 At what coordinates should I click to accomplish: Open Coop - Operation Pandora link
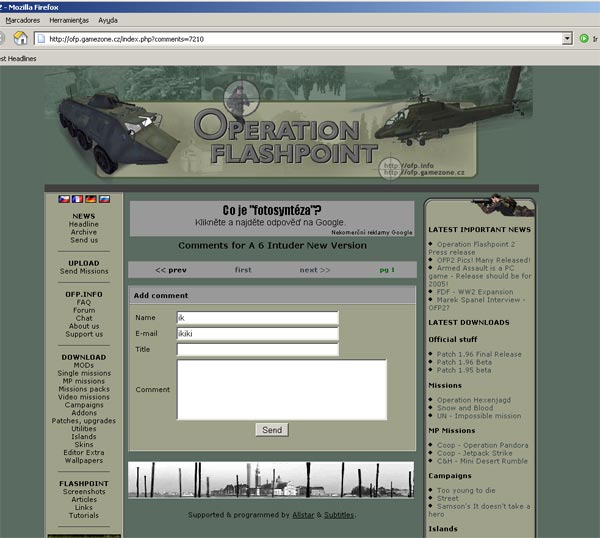click(483, 445)
